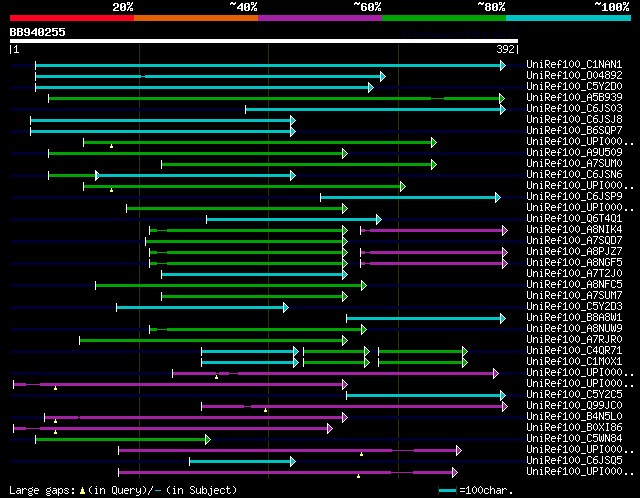Select the UniRef100_A9U509 label
Image resolution: width=640 pixels, height=498 pixels.
[574, 152]
